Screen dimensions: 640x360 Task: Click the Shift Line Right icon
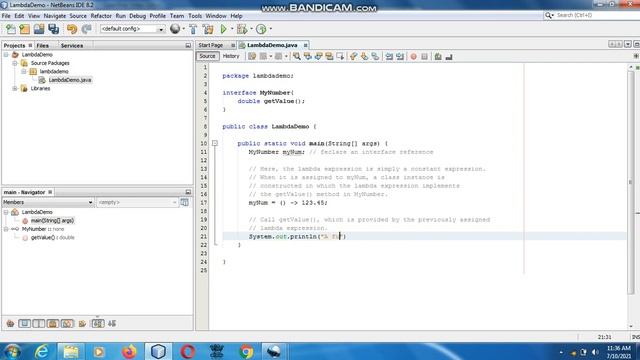point(400,56)
